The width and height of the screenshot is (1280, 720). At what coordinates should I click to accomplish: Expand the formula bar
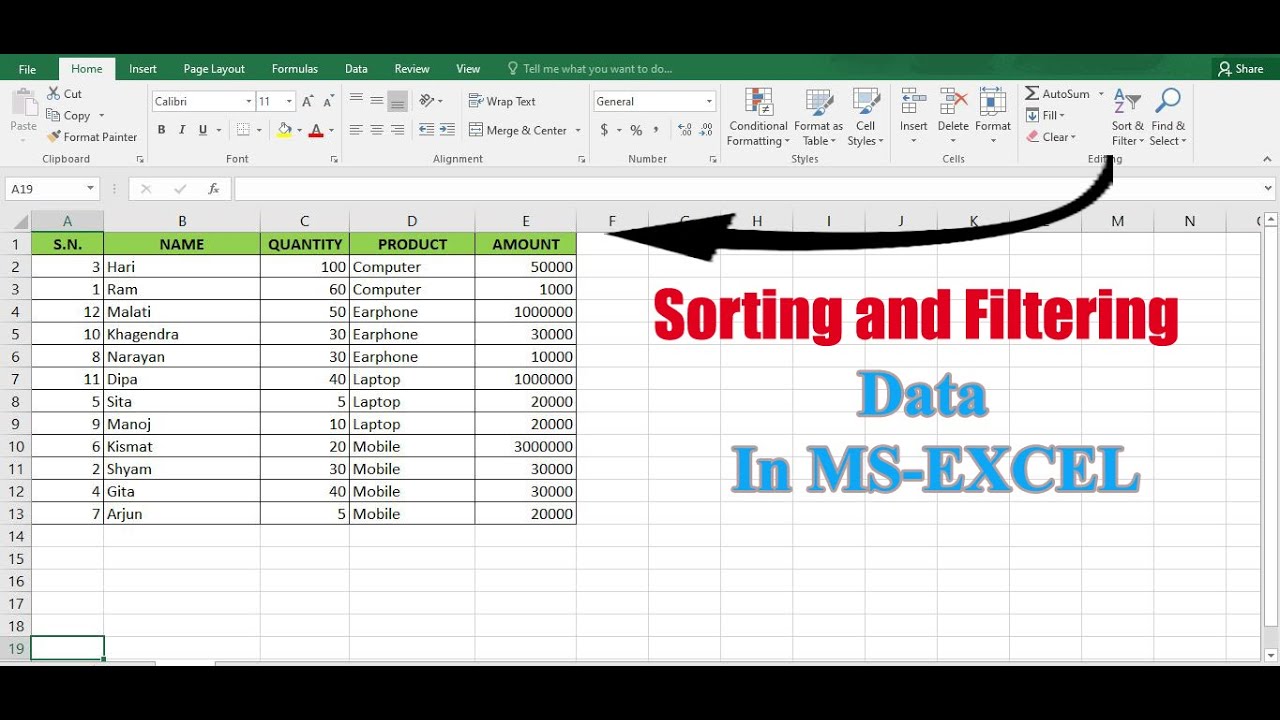(x=1269, y=189)
